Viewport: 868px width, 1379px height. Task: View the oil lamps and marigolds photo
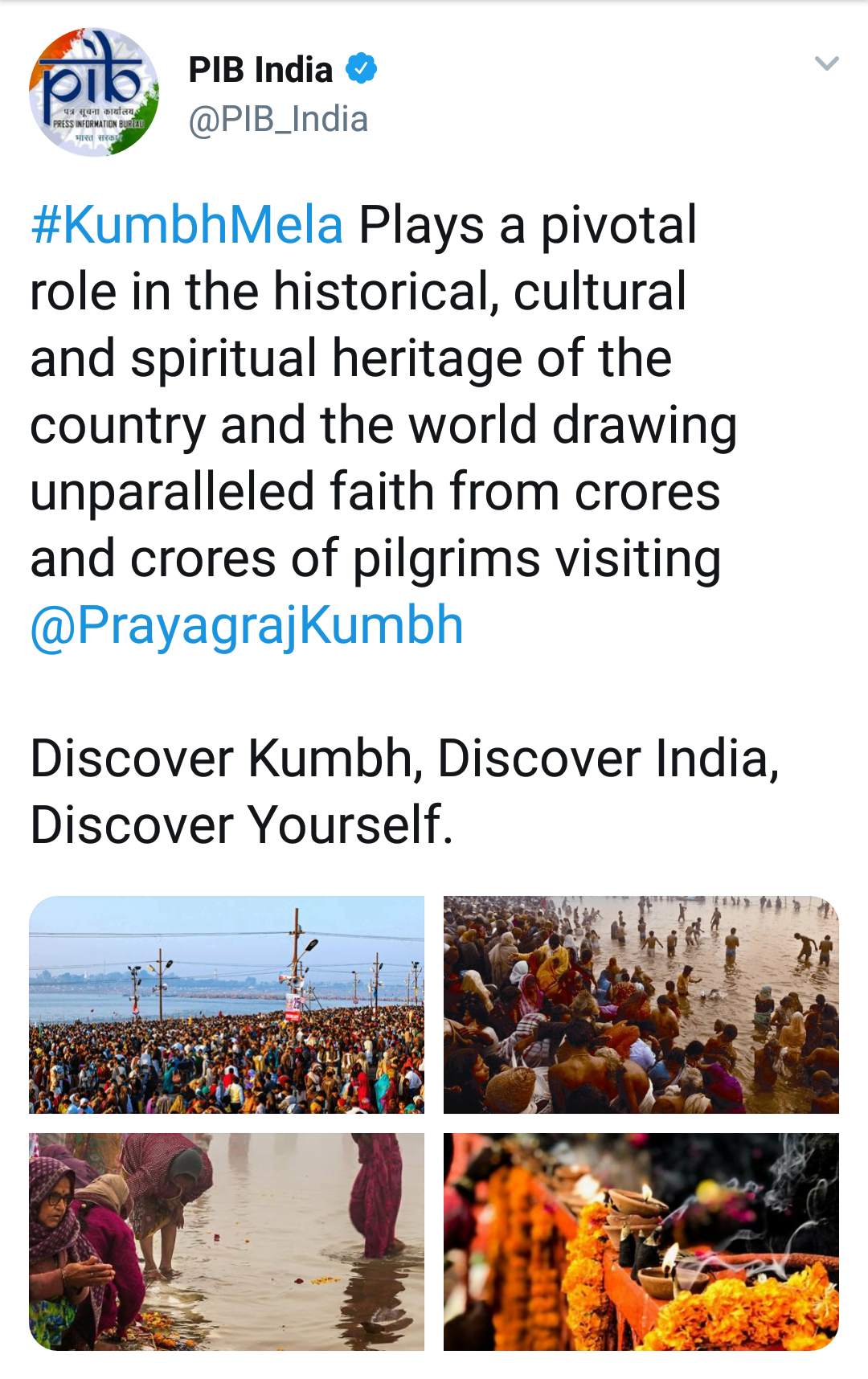[x=641, y=1242]
